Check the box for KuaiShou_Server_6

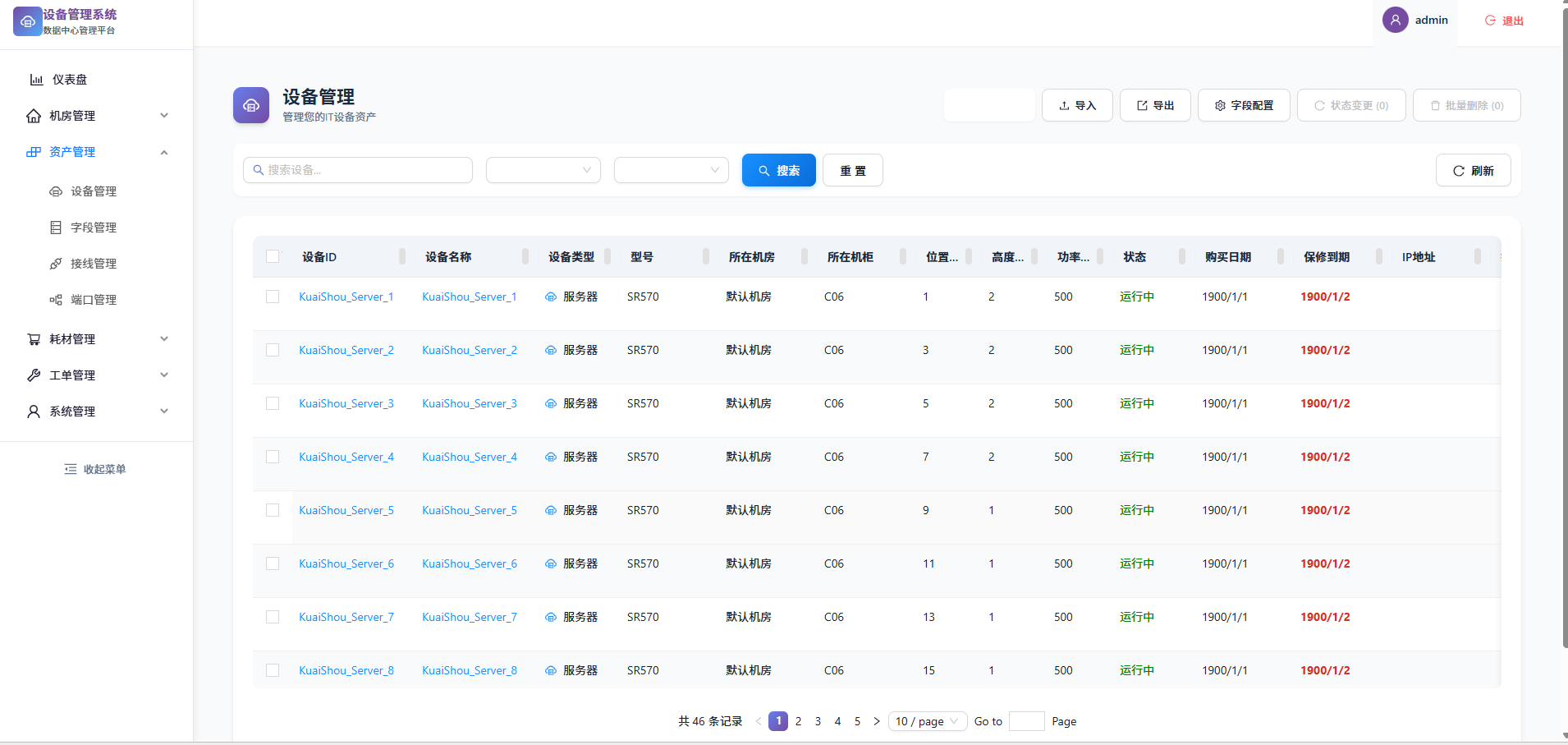tap(273, 563)
